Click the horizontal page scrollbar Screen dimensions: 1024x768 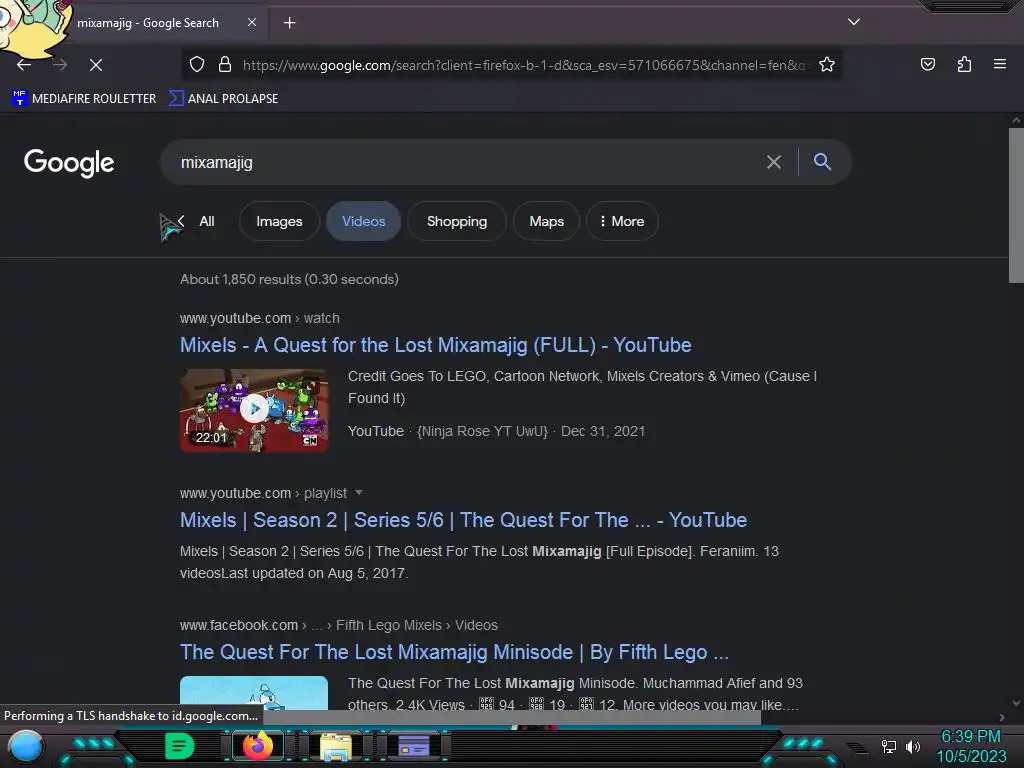tap(511, 717)
